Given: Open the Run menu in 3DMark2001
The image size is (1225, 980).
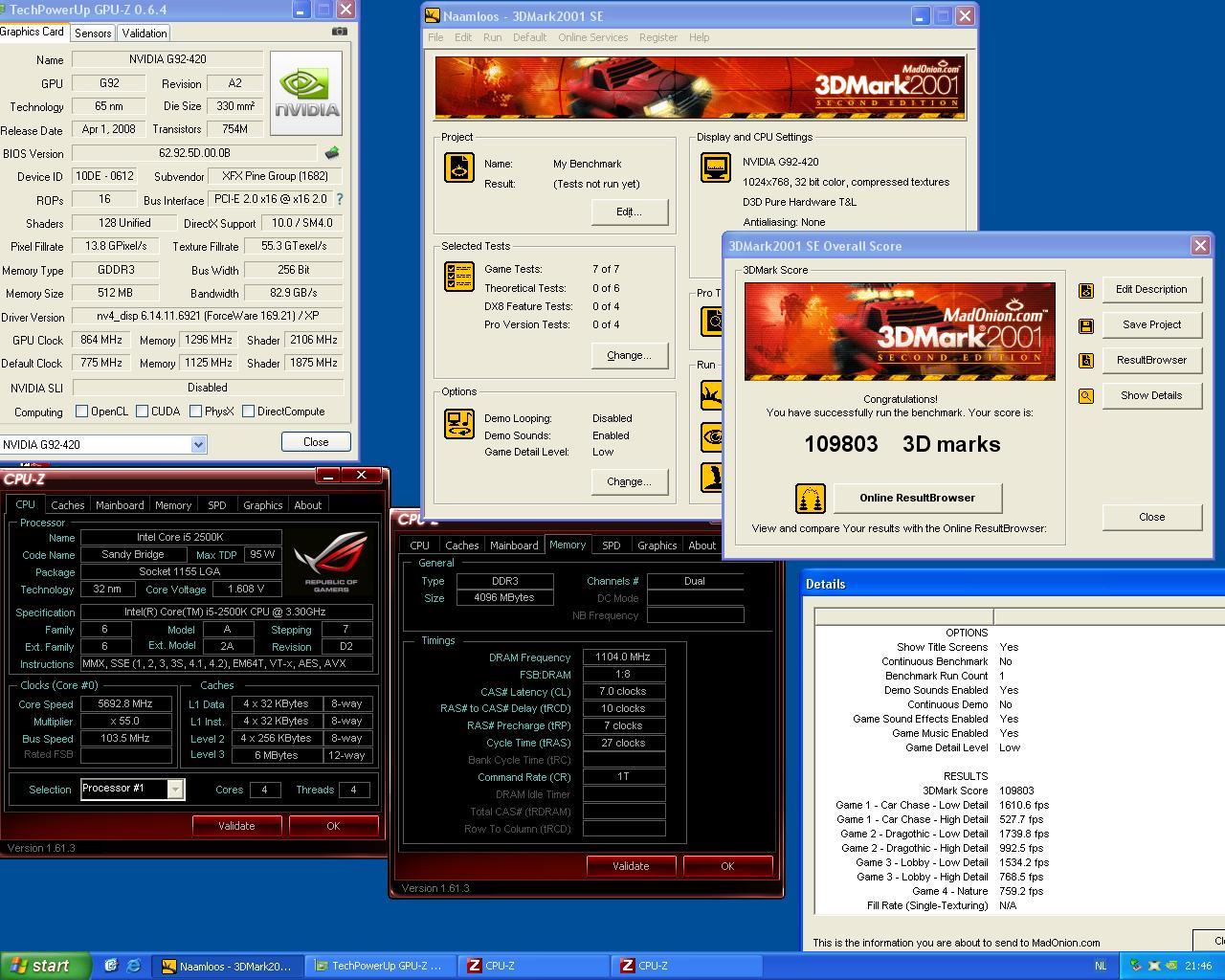Looking at the screenshot, I should 492,37.
